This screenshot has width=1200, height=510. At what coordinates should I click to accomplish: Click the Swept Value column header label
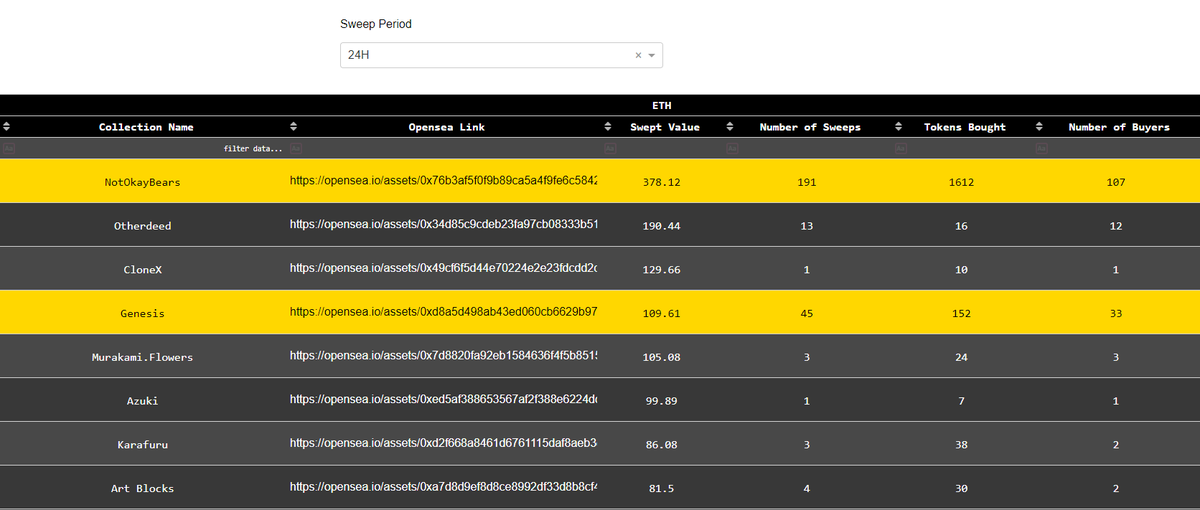pyautogui.click(x=665, y=127)
